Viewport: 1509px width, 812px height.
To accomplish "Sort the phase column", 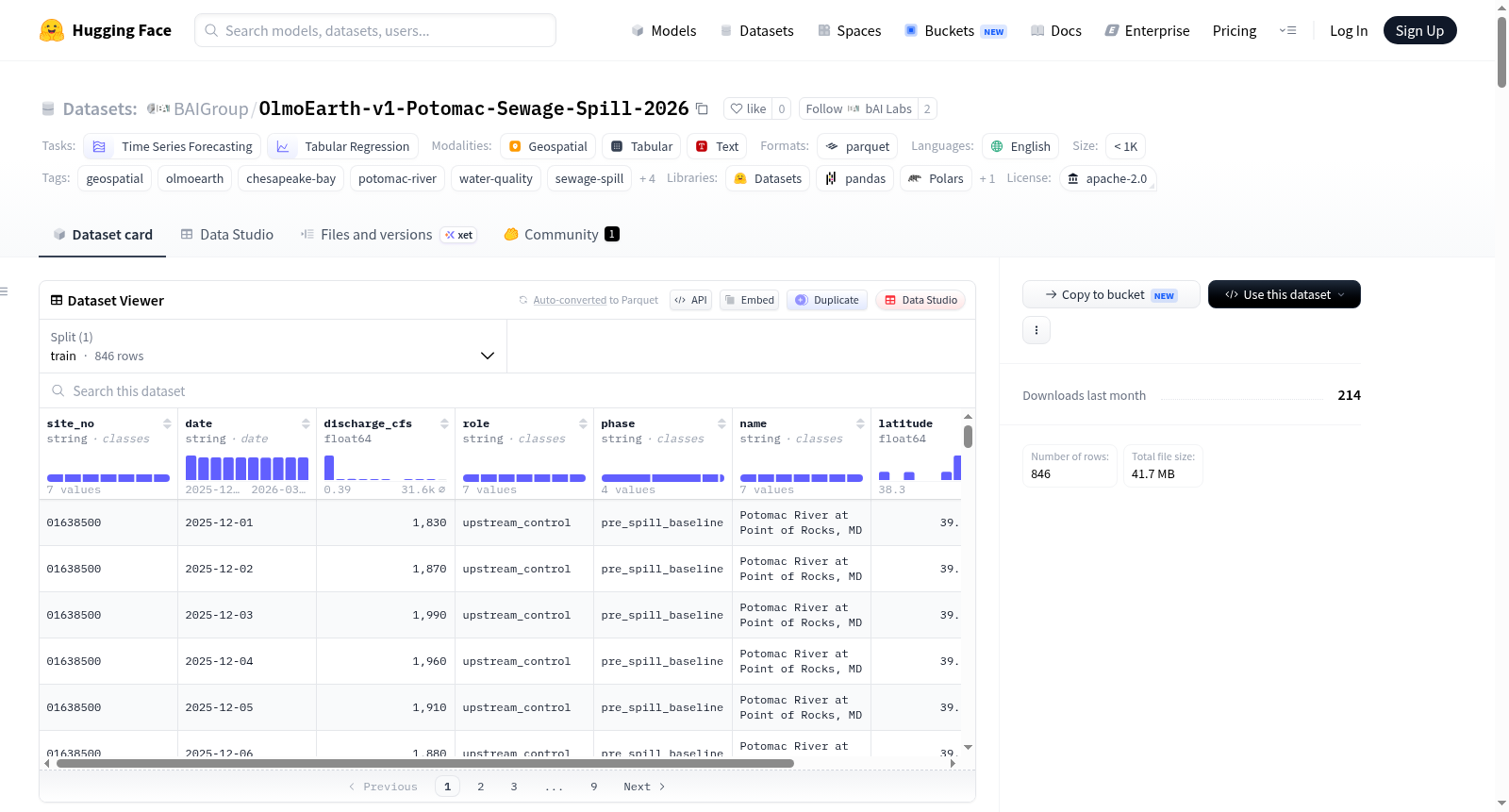I will click(721, 423).
